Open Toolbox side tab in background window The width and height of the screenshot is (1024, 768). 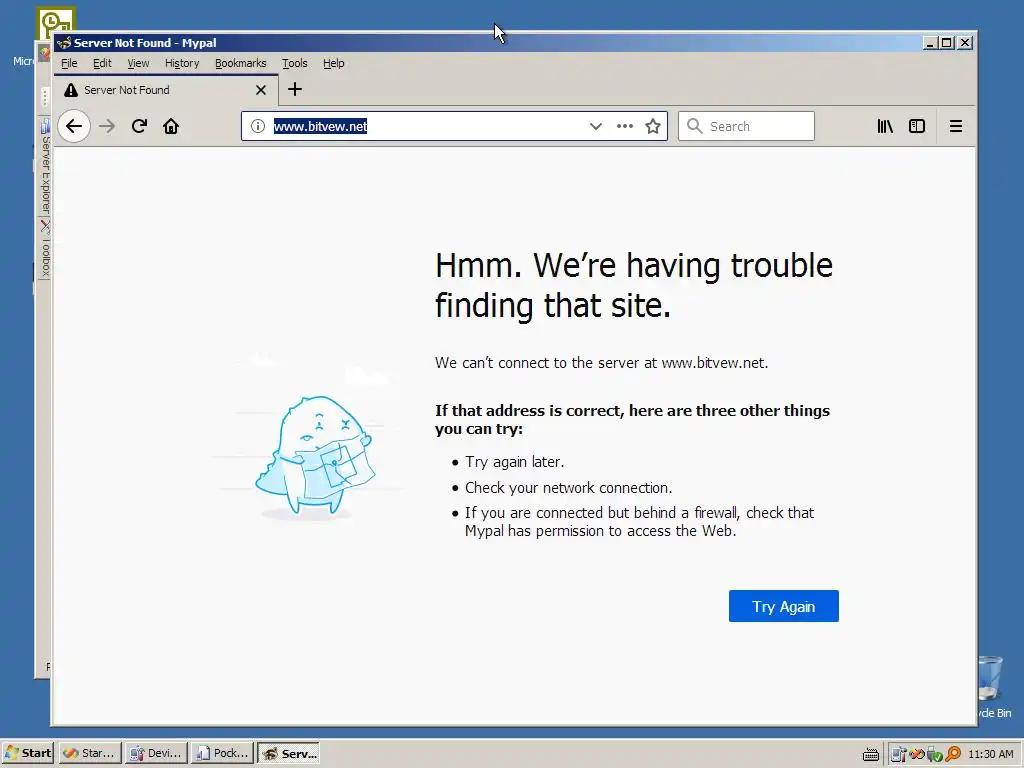click(45, 249)
